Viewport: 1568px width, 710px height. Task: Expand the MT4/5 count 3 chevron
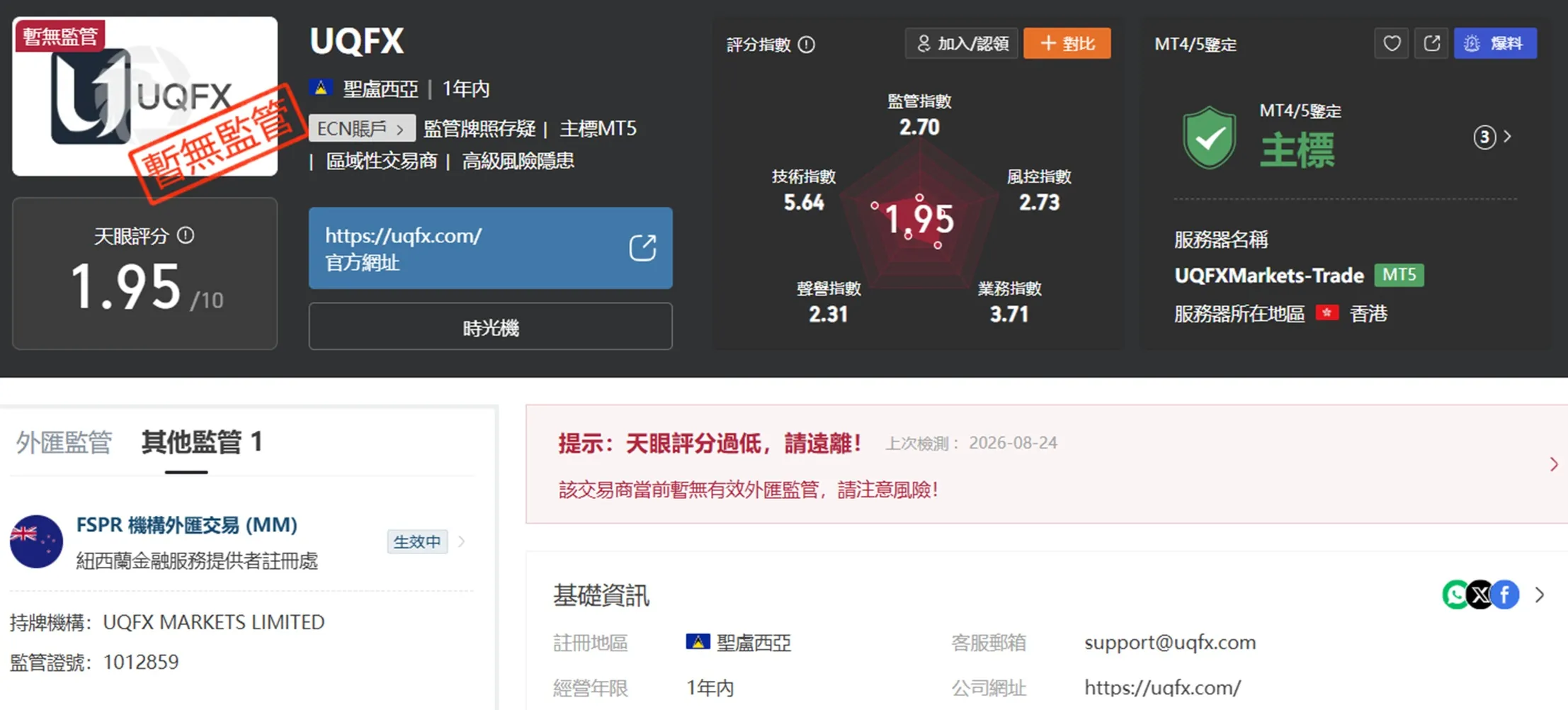[1507, 136]
